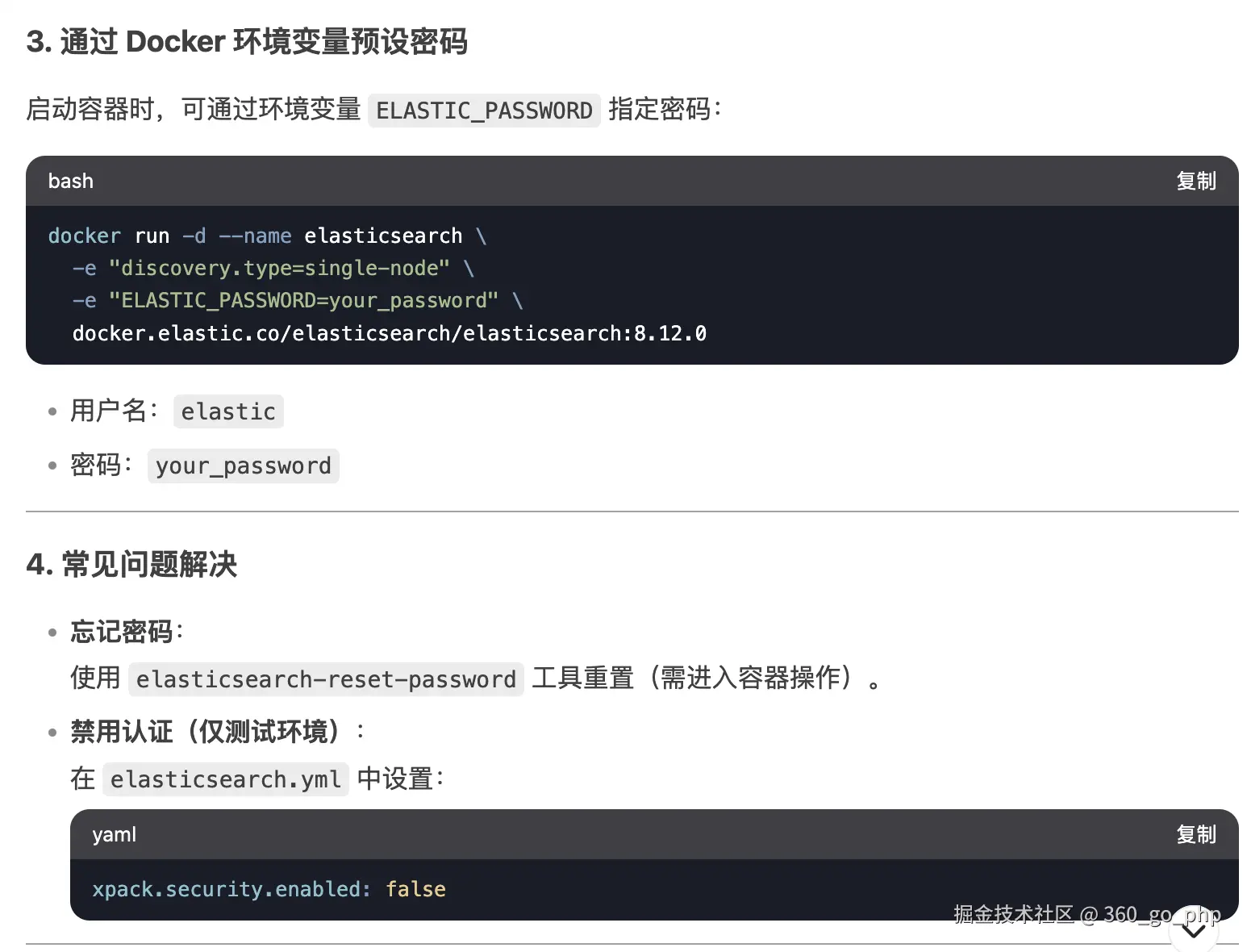1247x952 pixels.
Task: Click the bold '忘记密码' bullet text
Action: (x=122, y=631)
